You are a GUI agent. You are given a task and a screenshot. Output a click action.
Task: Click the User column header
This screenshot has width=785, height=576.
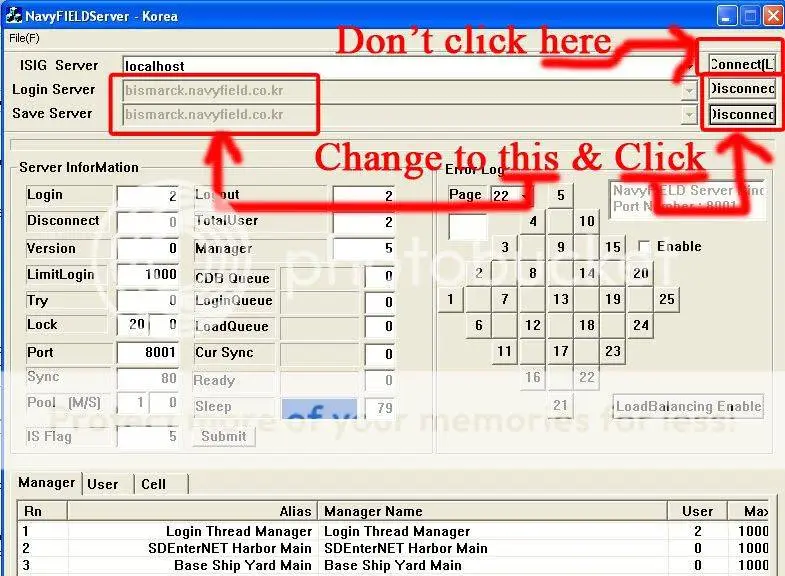(697, 511)
